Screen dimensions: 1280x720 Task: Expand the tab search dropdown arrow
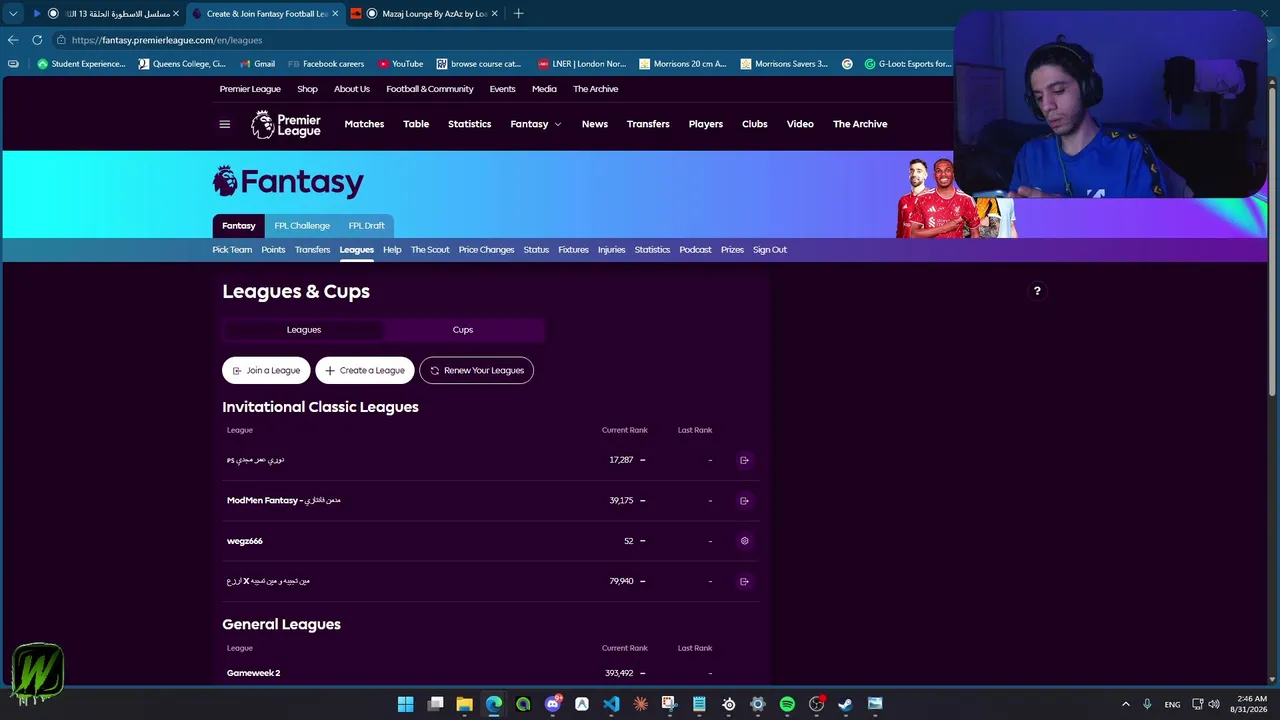13,14
